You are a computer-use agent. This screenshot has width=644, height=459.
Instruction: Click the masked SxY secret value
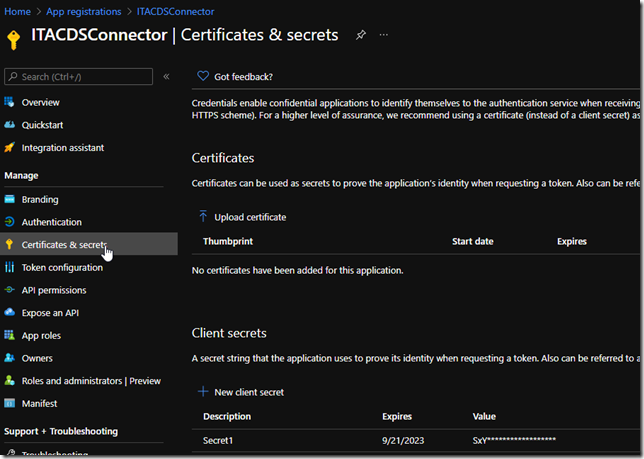pyautogui.click(x=514, y=441)
